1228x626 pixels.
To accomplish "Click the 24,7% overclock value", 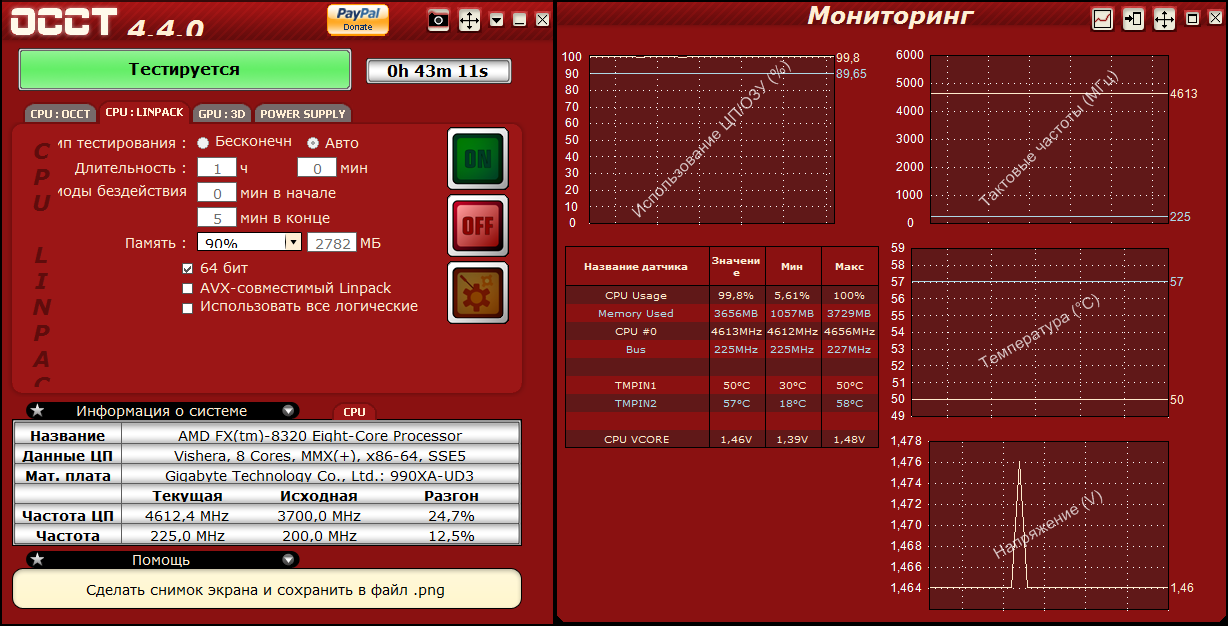I will coord(450,516).
